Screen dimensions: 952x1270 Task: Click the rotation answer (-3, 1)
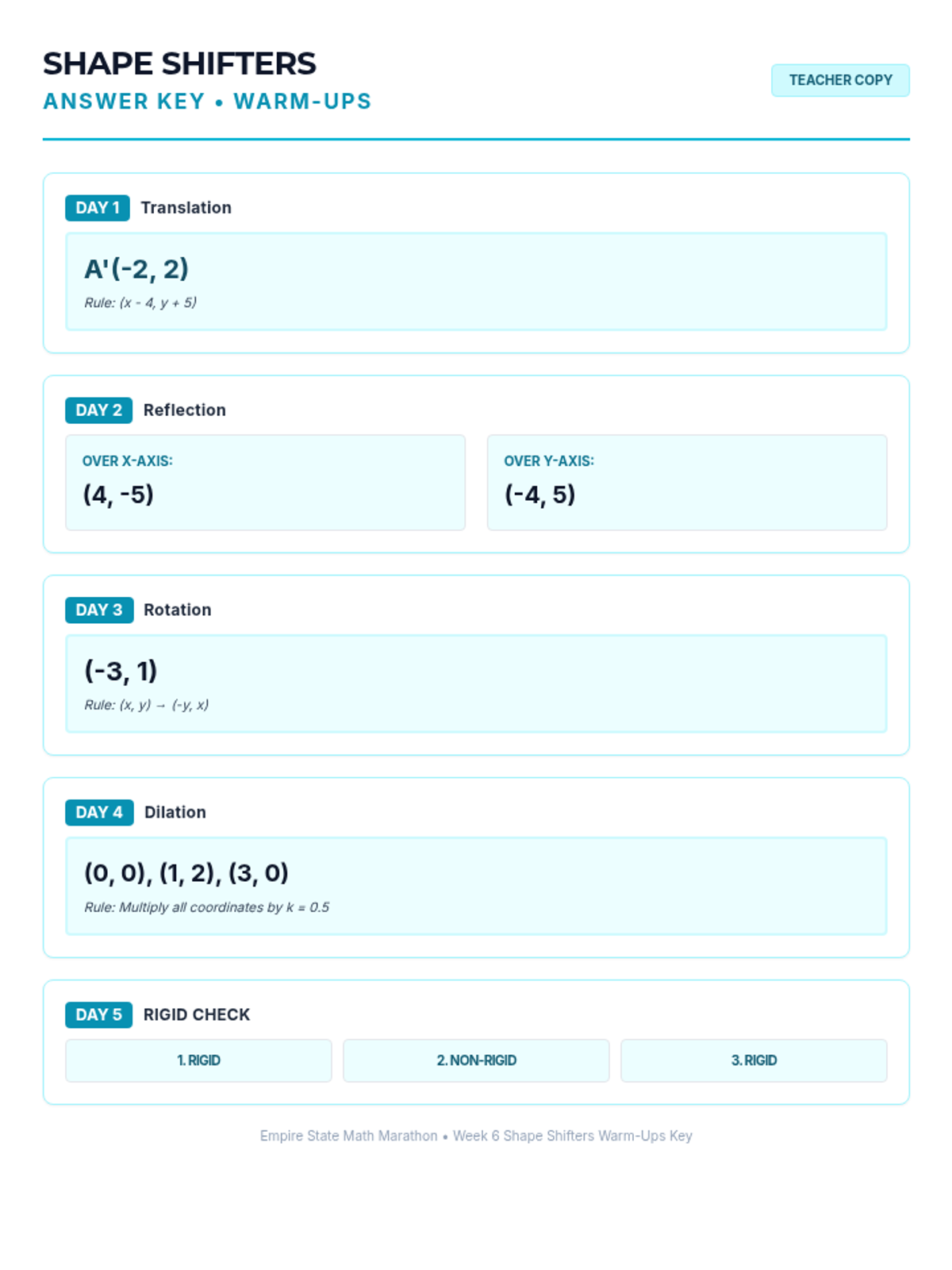[121, 671]
